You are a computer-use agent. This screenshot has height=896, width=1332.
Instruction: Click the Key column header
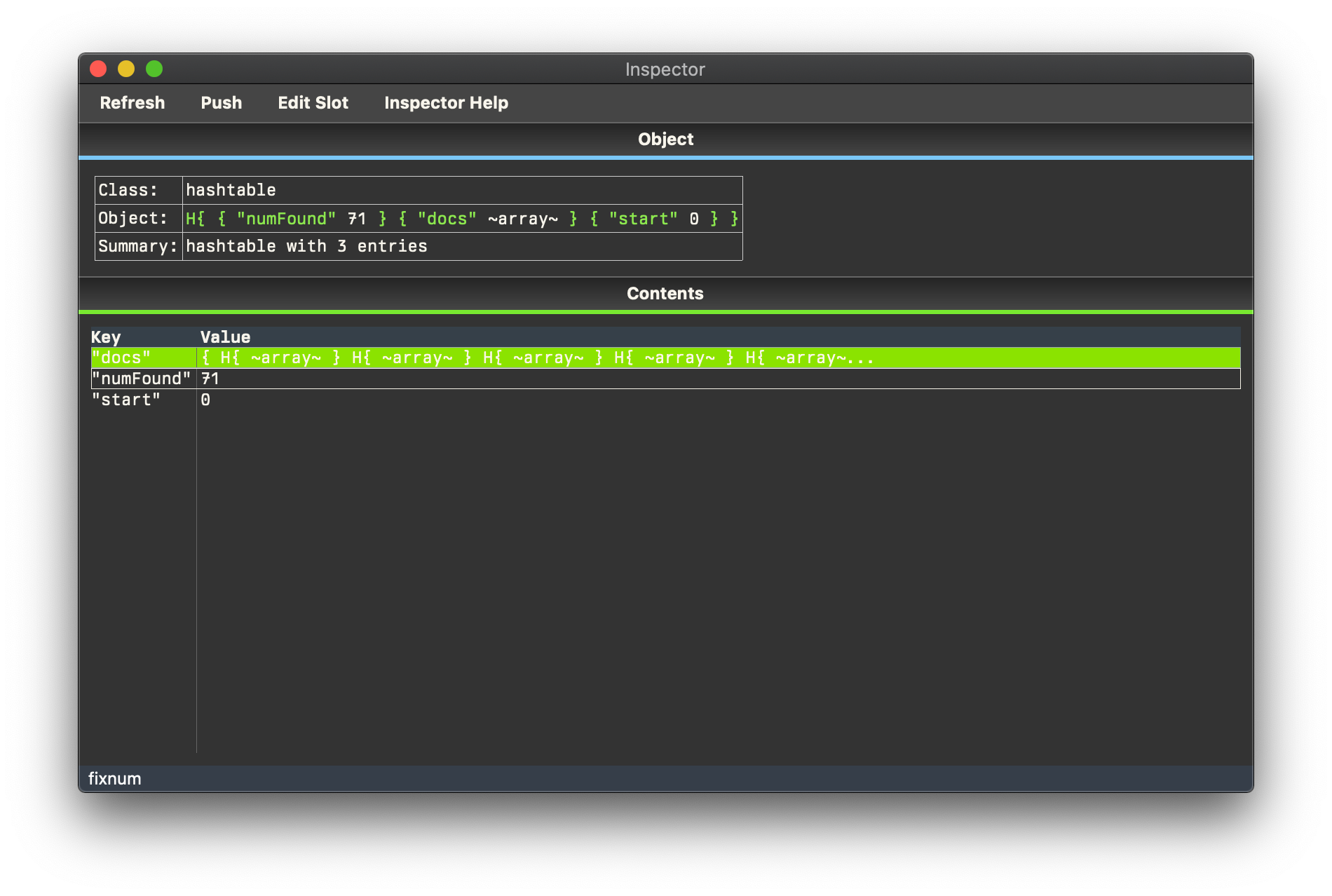[106, 337]
